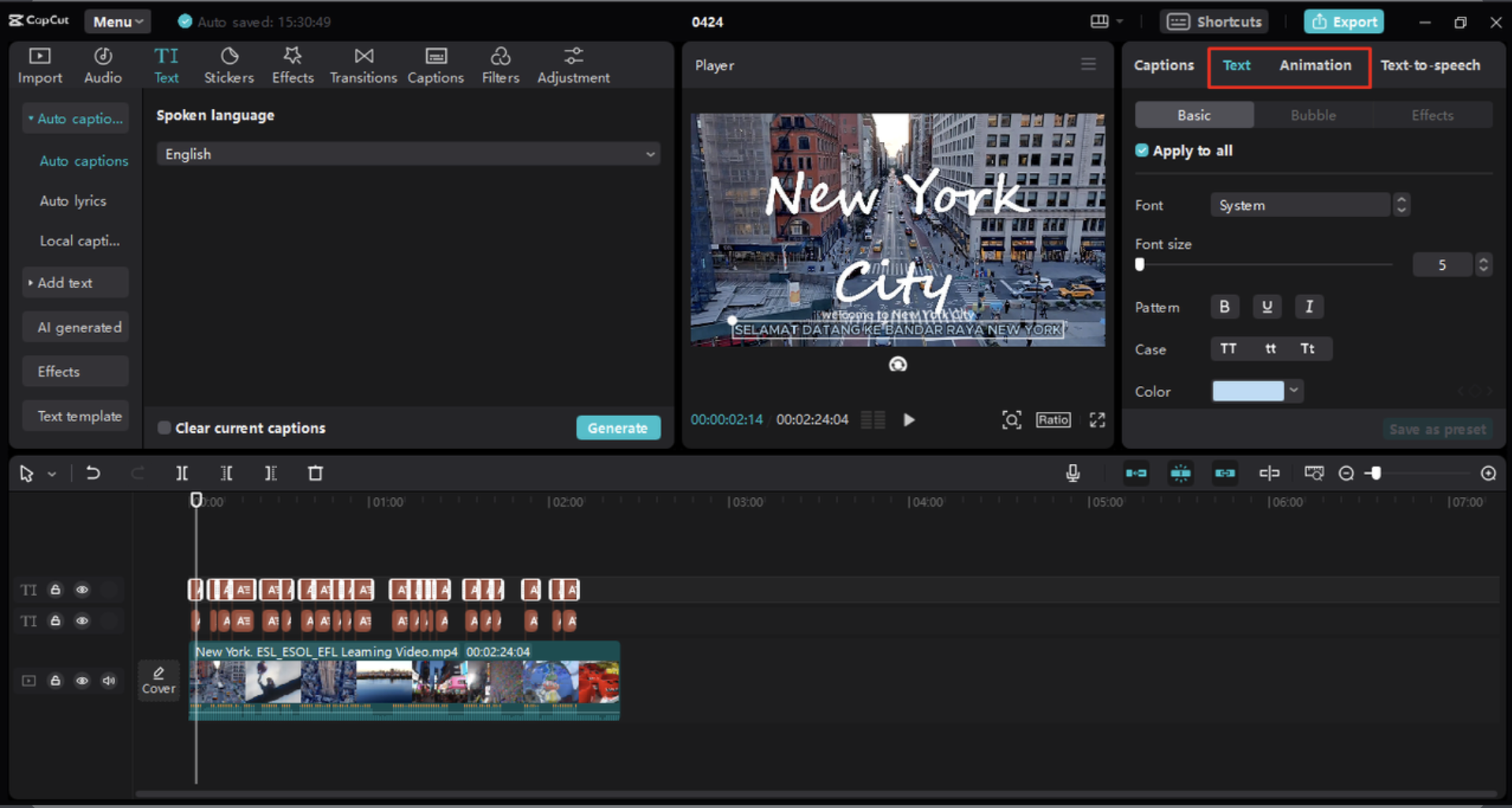Image resolution: width=1512 pixels, height=808 pixels.
Task: Enter fullscreen preview mode
Action: tap(1097, 420)
